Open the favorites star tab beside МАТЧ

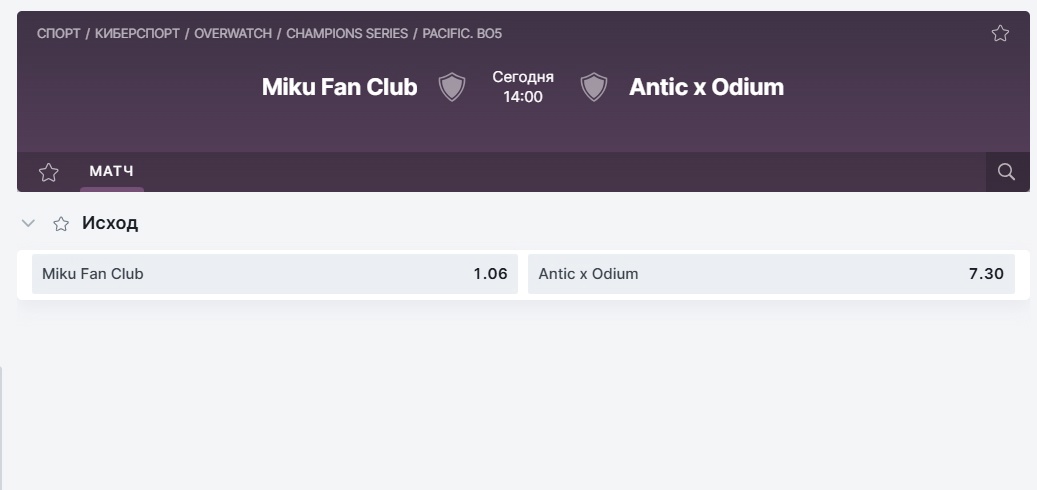(x=48, y=173)
